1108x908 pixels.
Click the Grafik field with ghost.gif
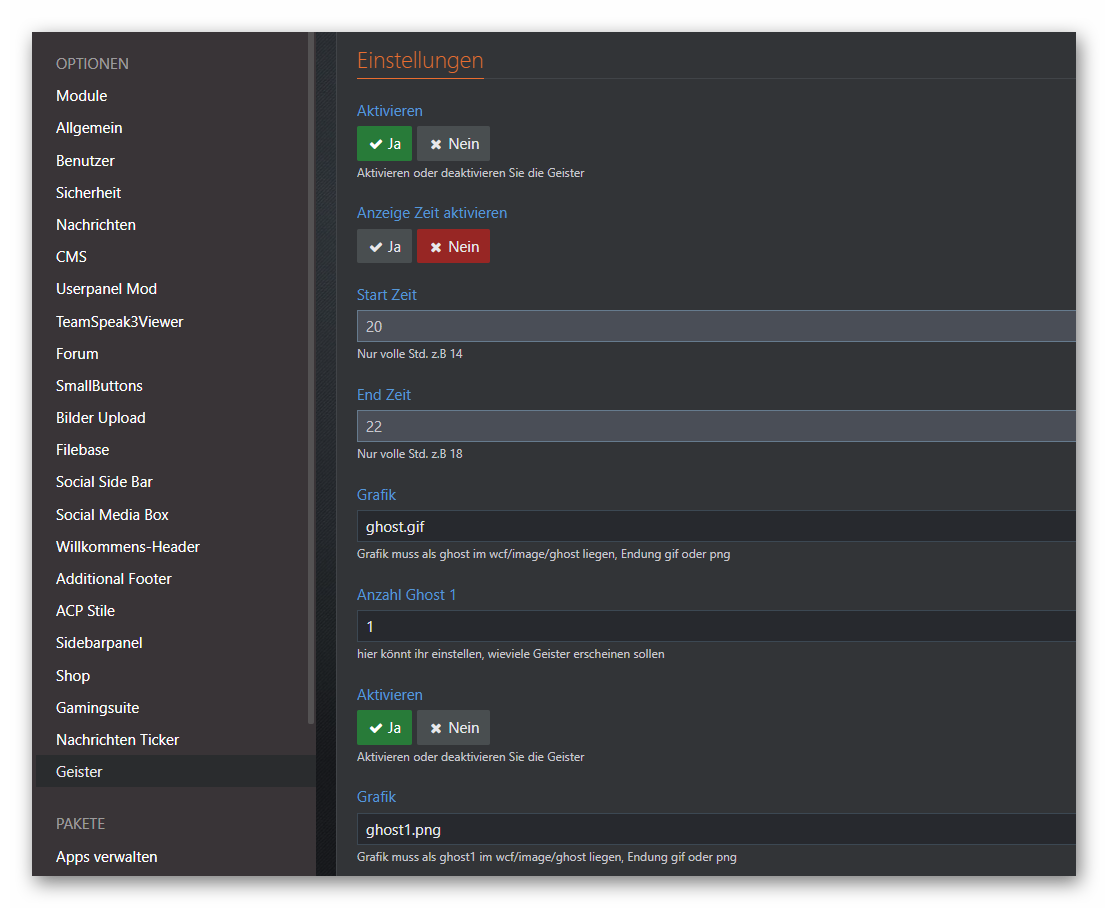(x=715, y=527)
